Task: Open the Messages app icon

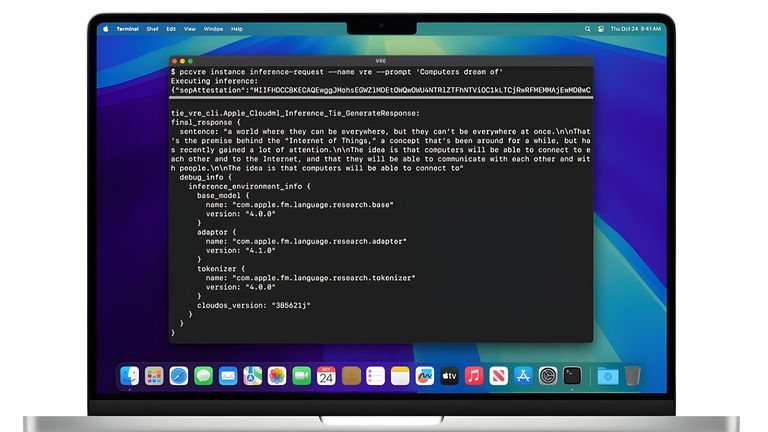Action: [x=203, y=376]
